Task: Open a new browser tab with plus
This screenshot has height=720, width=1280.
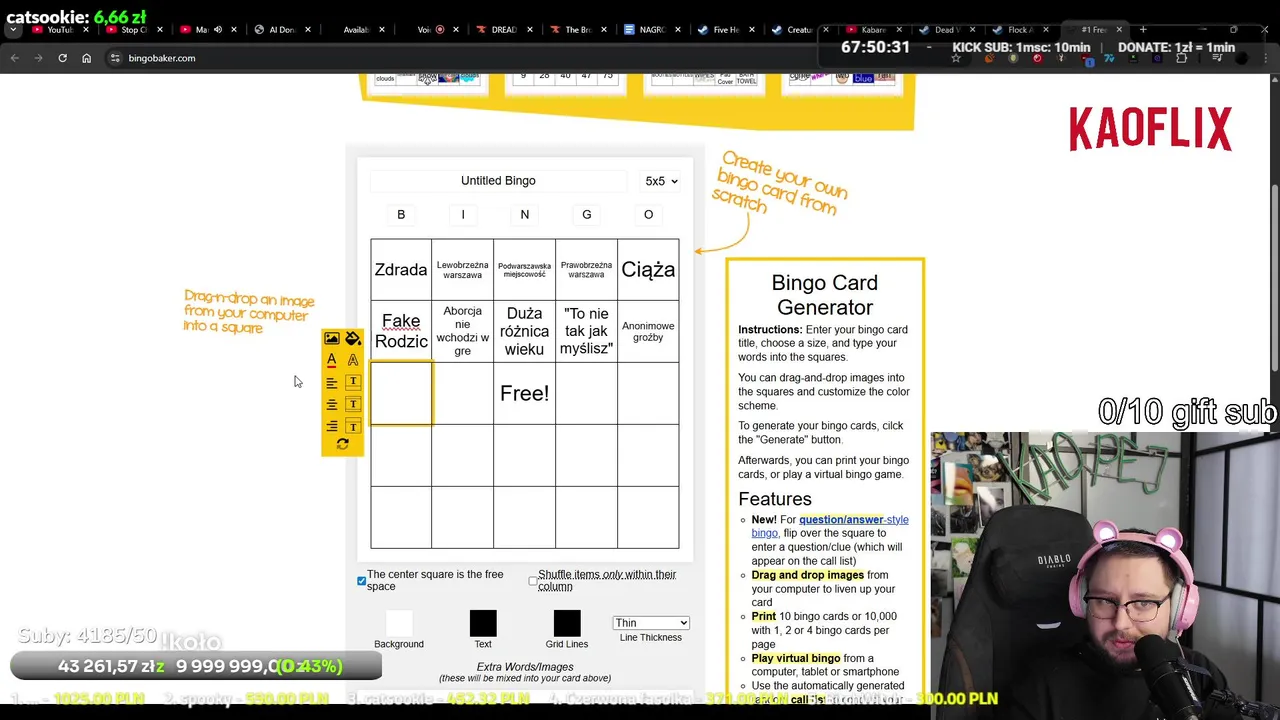Action: coord(1143,29)
